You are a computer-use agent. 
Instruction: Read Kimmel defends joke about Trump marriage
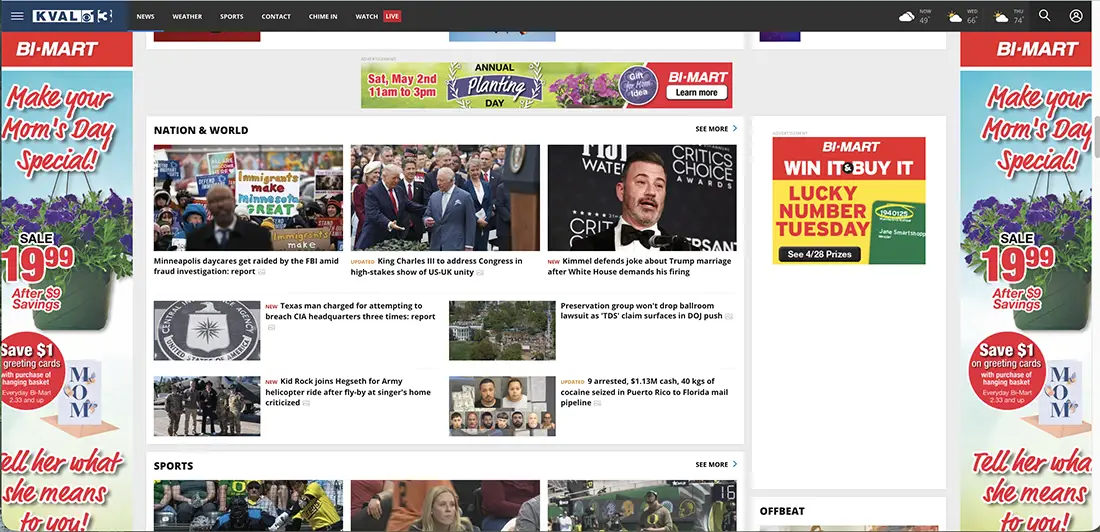point(639,266)
